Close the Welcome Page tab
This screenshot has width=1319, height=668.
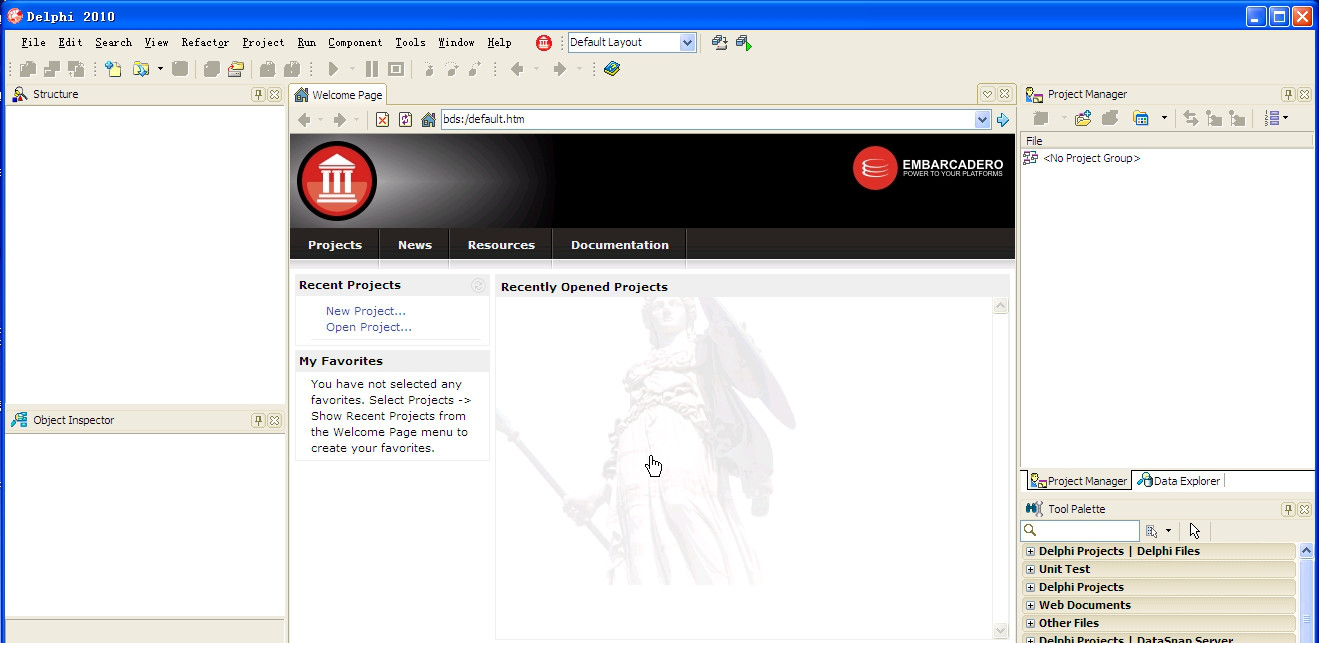click(1004, 94)
